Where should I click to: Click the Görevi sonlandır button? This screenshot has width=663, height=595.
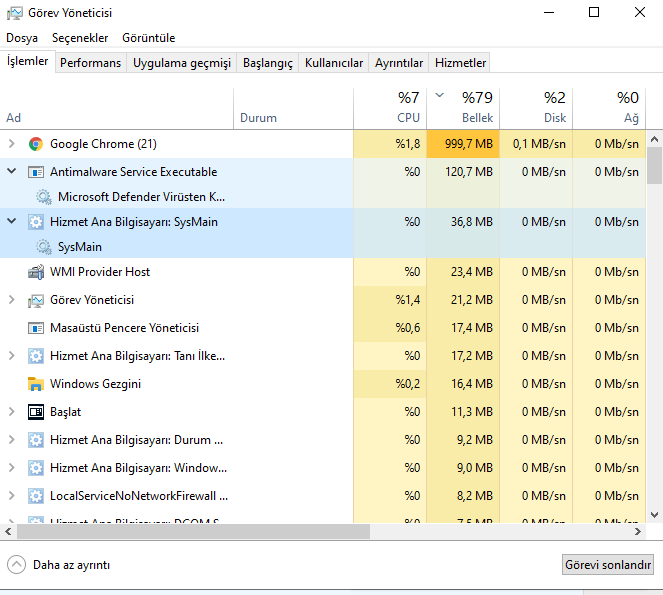(x=608, y=565)
